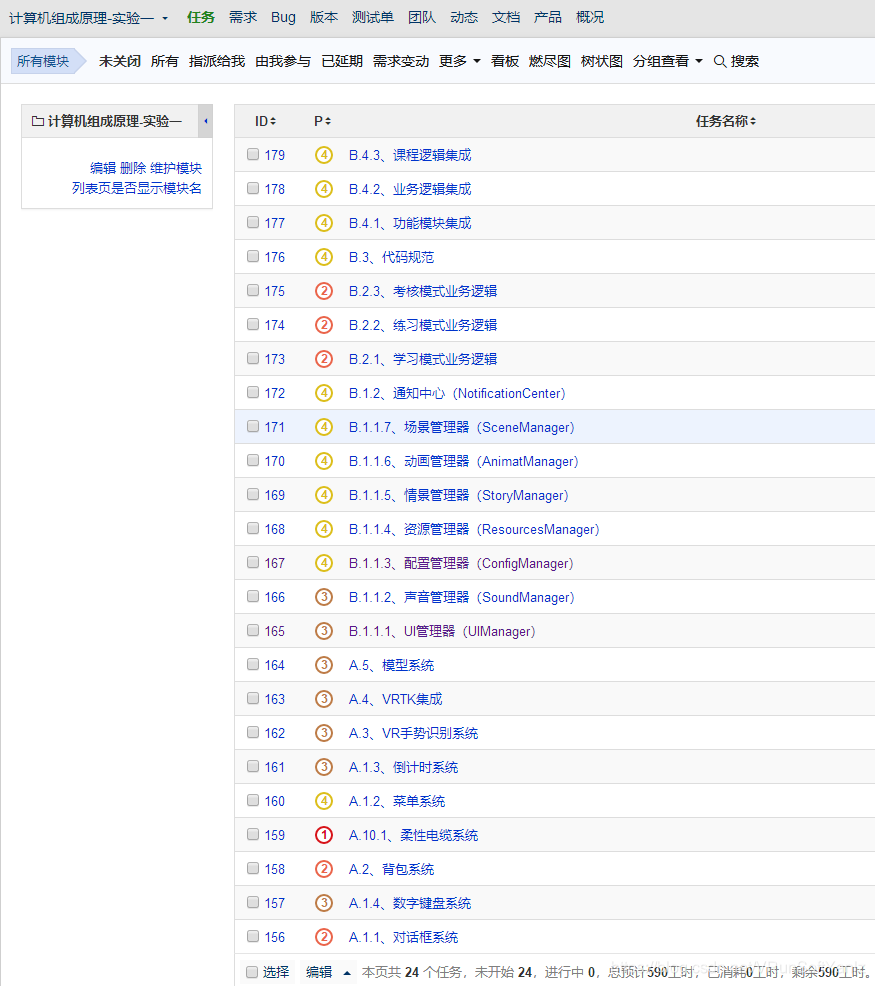Click the ID text 170
875x986 pixels.
pos(274,461)
